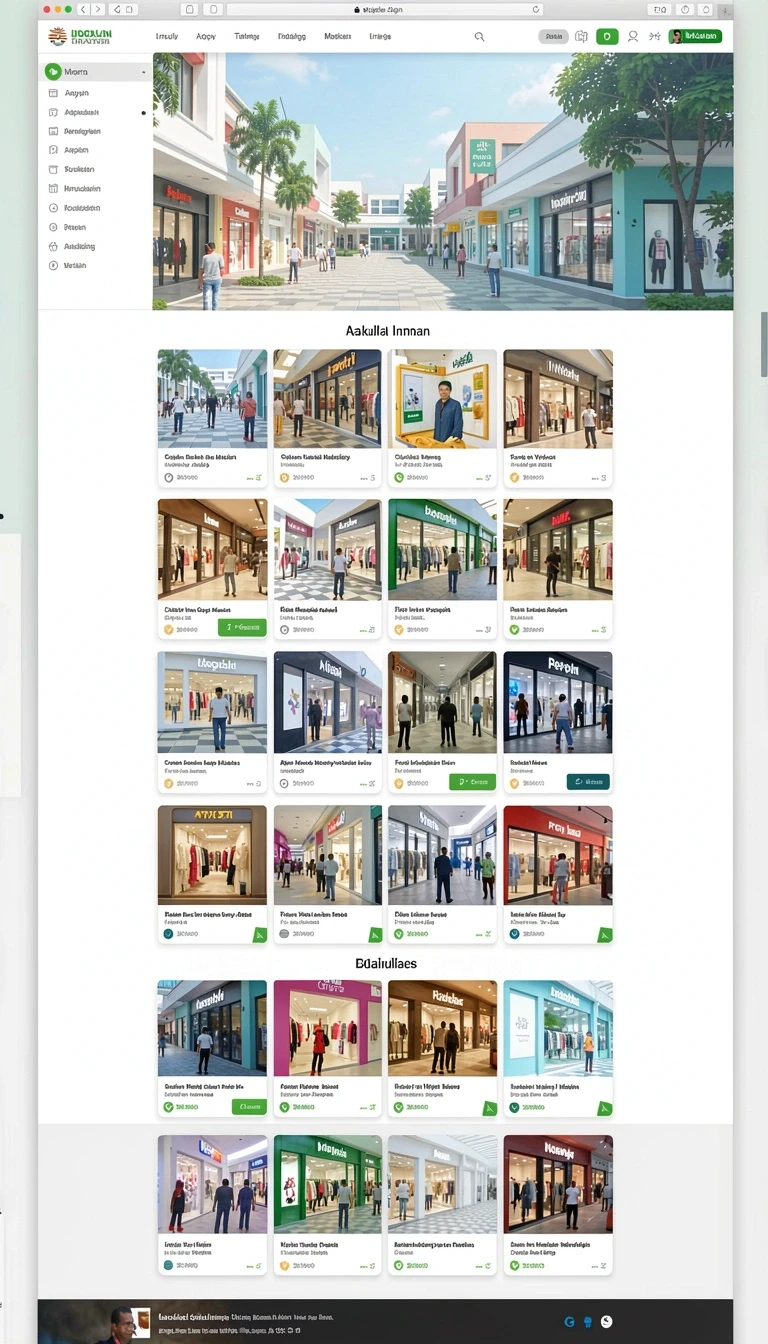768x1344 pixels.
Task: Click the green button on the third-row third card
Action: pyautogui.click(x=472, y=782)
